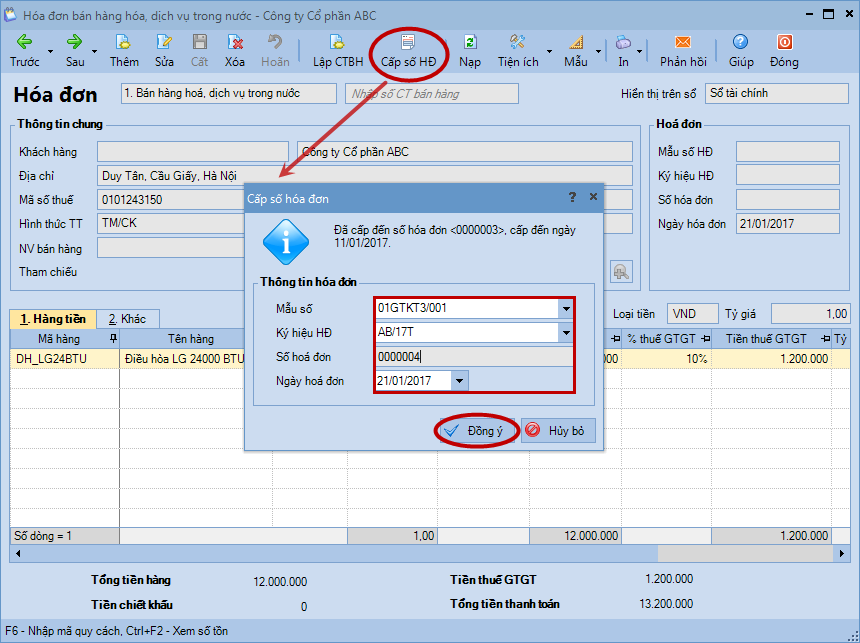Click the Xóa delete icon
This screenshot has width=860, height=643.
tap(235, 43)
